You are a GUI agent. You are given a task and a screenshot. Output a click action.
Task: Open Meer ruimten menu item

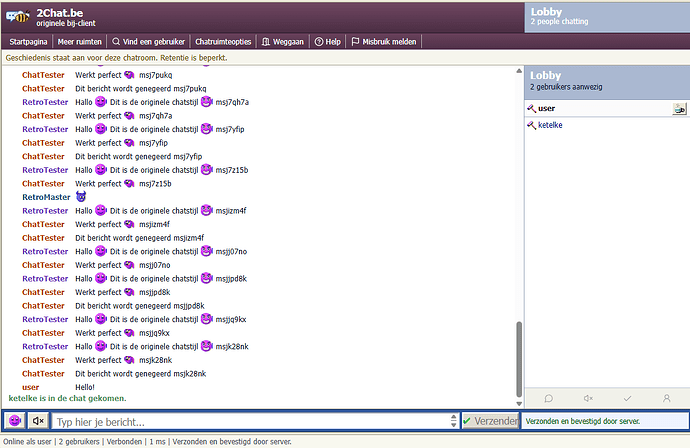pyautogui.click(x=80, y=42)
